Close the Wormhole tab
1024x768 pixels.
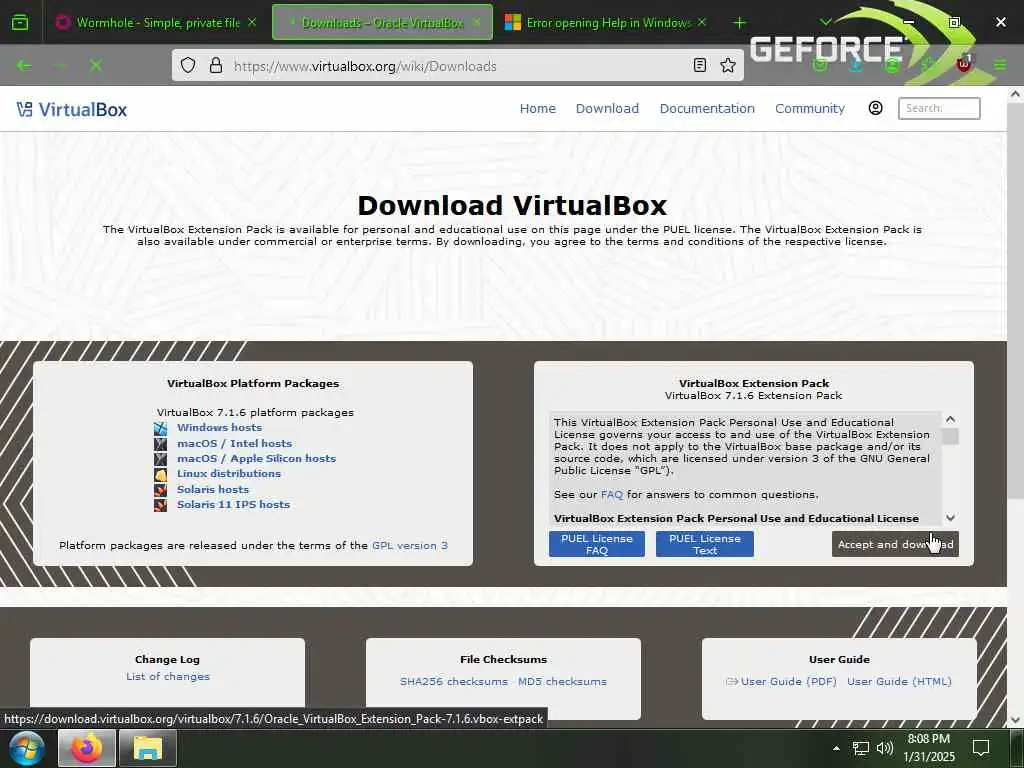(252, 22)
